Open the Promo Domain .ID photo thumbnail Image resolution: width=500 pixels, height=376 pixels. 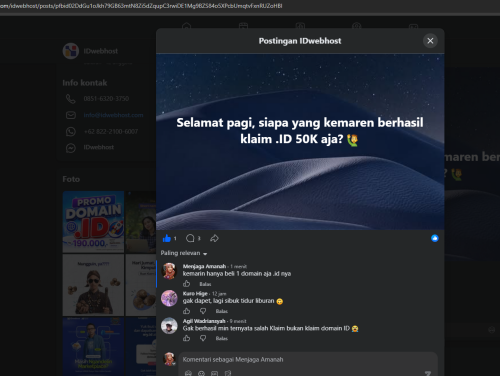[x=93, y=222]
